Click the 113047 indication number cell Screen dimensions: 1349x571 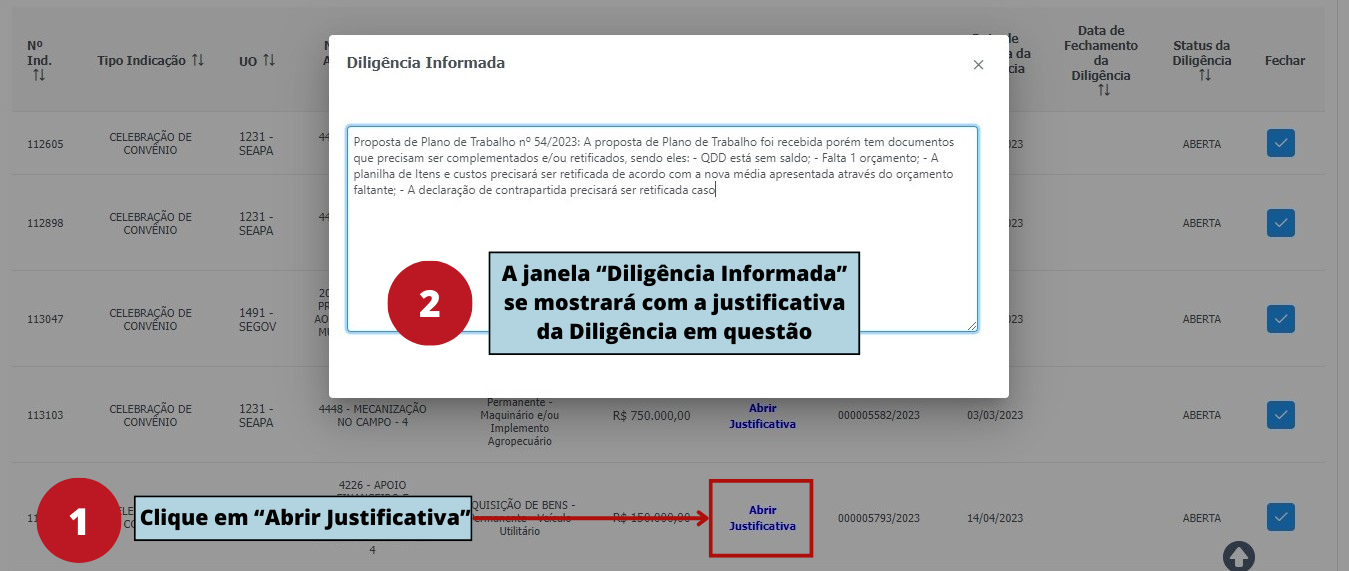pos(45,320)
